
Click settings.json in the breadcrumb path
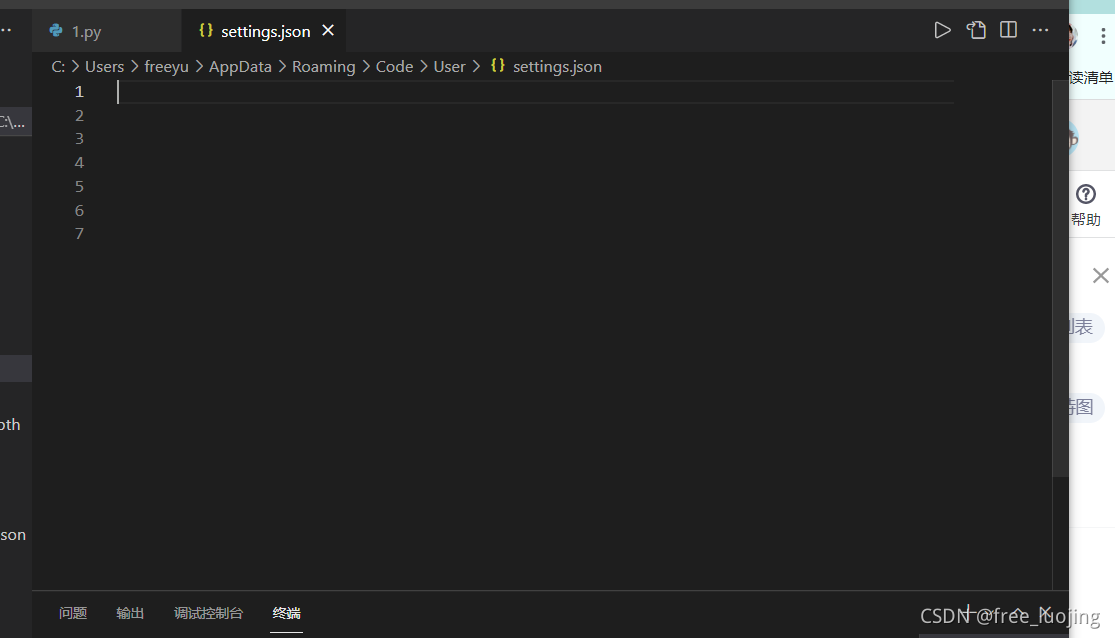coord(557,67)
